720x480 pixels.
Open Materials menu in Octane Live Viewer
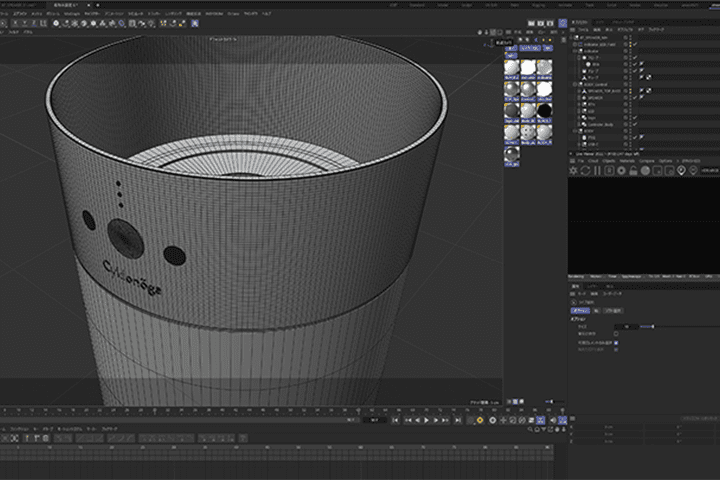point(627,161)
